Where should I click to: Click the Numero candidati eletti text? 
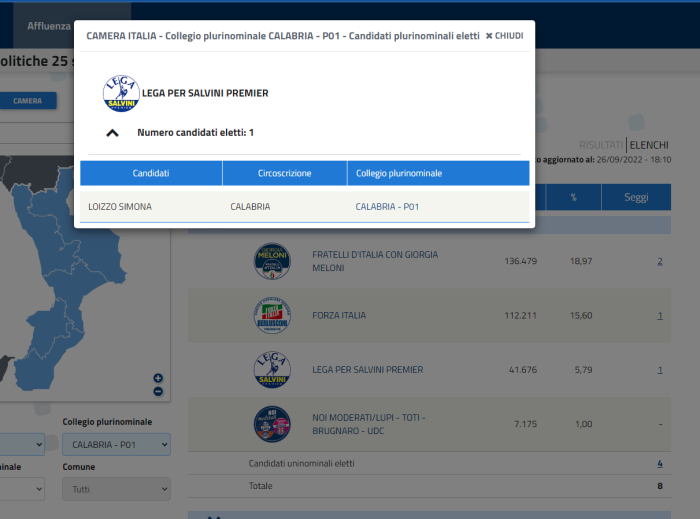(x=196, y=133)
